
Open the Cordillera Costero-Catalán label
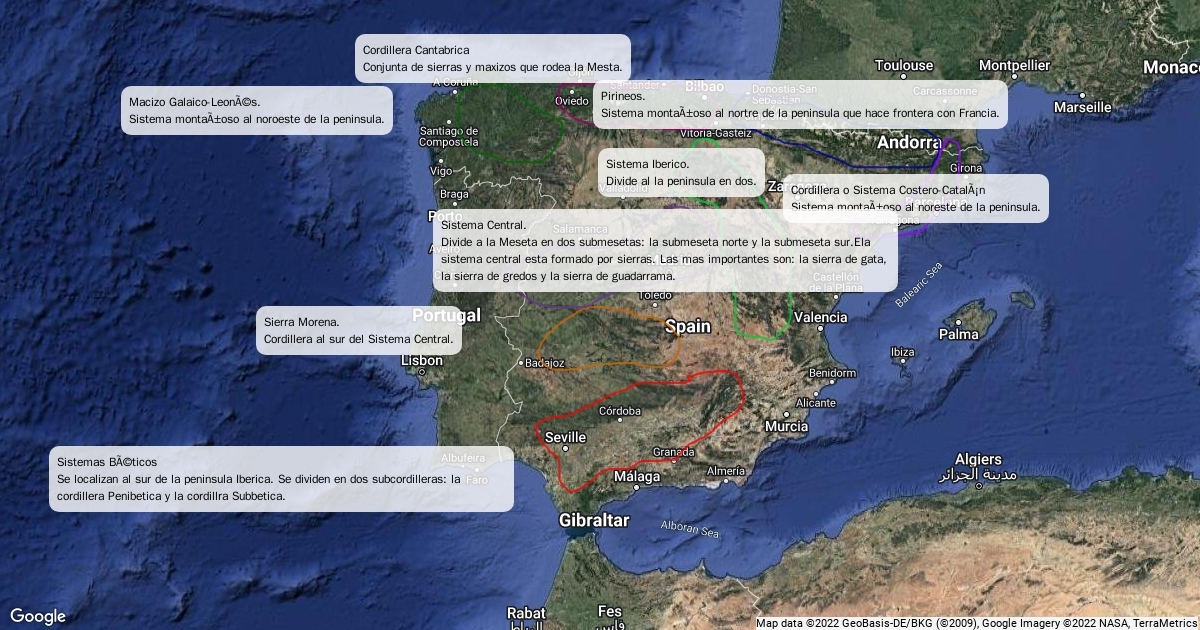(915, 198)
